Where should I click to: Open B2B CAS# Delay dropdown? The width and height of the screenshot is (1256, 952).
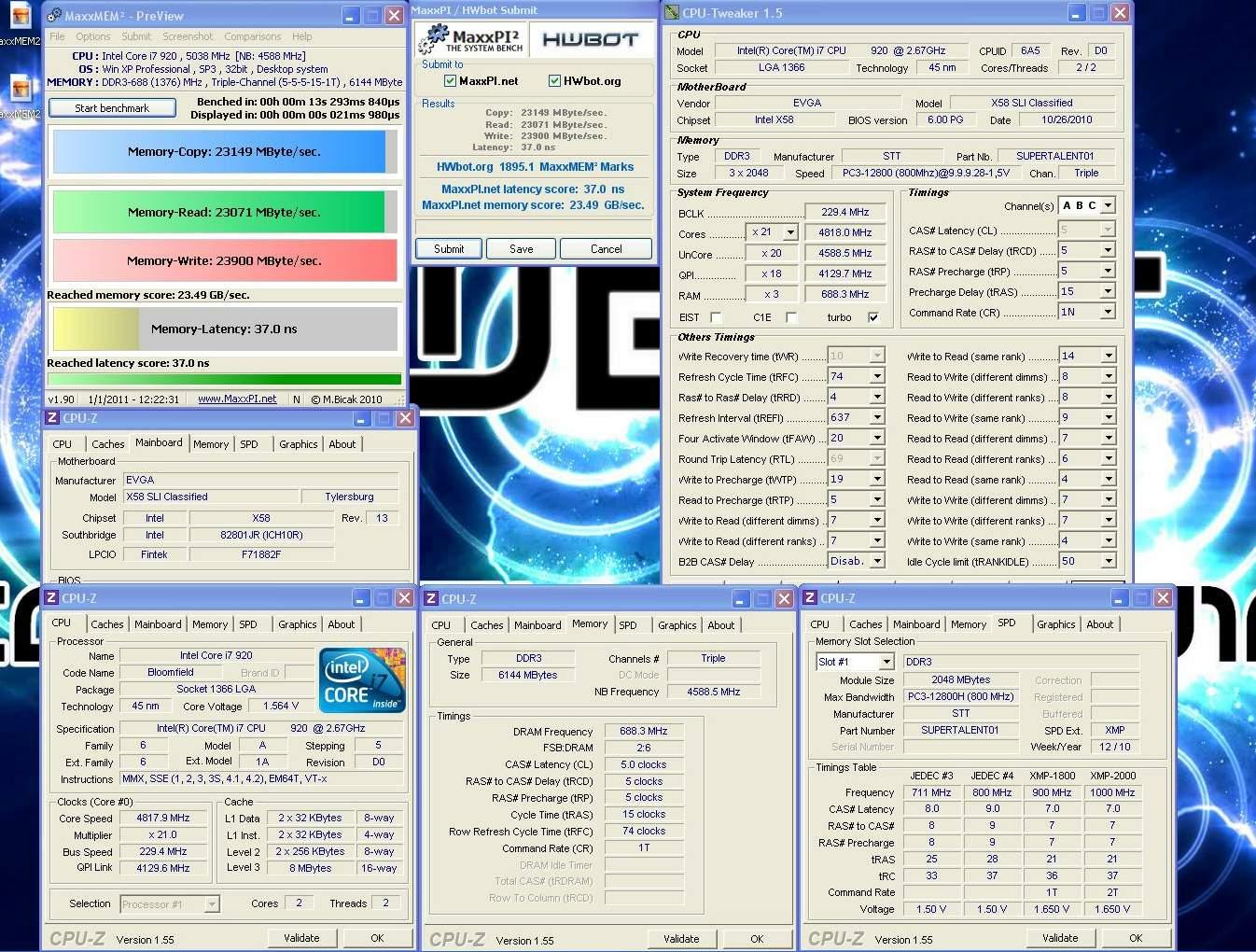[877, 561]
